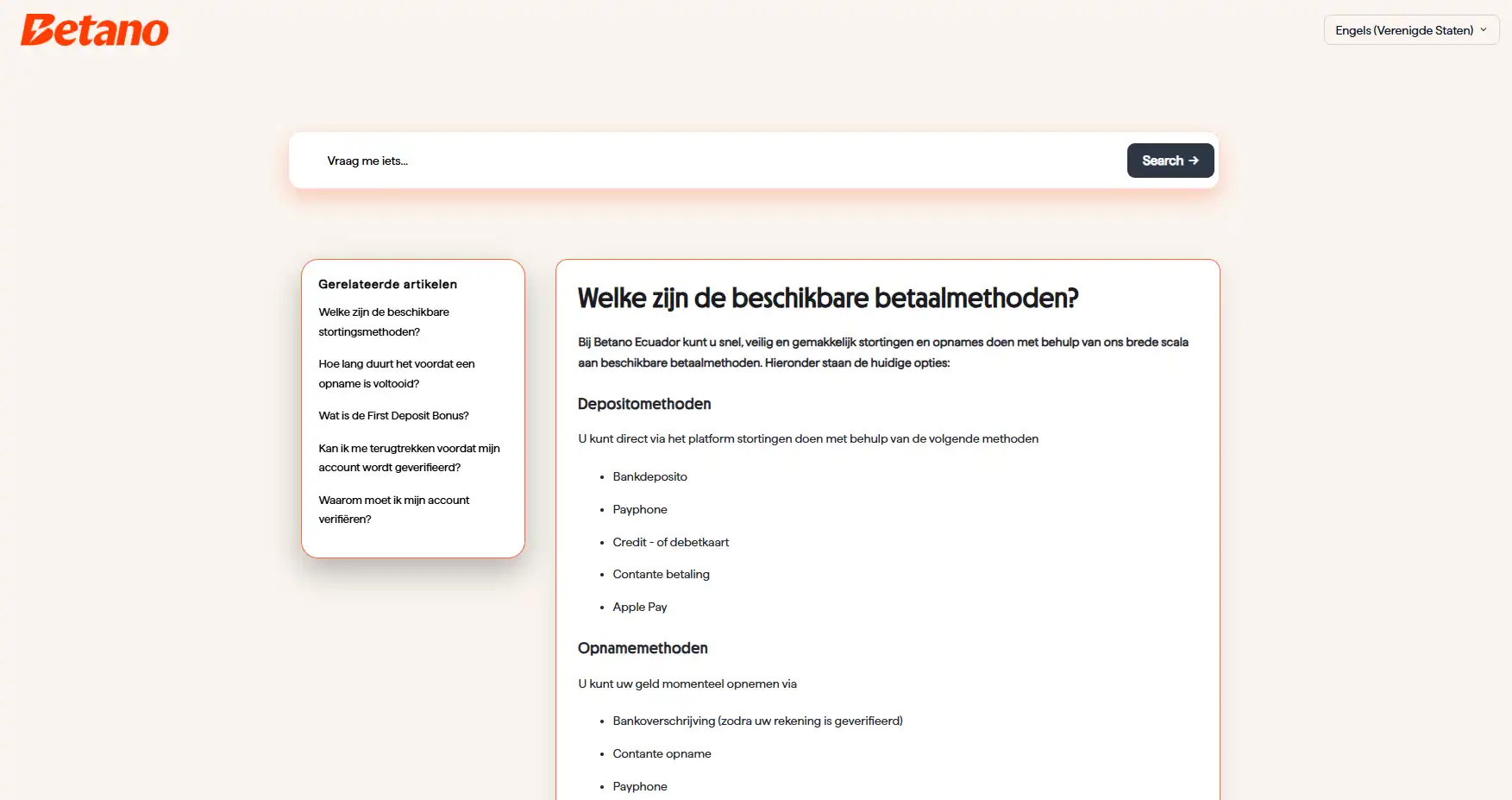This screenshot has height=800, width=1512.
Task: Click the 'Contante betaling' list item
Action: tap(661, 574)
